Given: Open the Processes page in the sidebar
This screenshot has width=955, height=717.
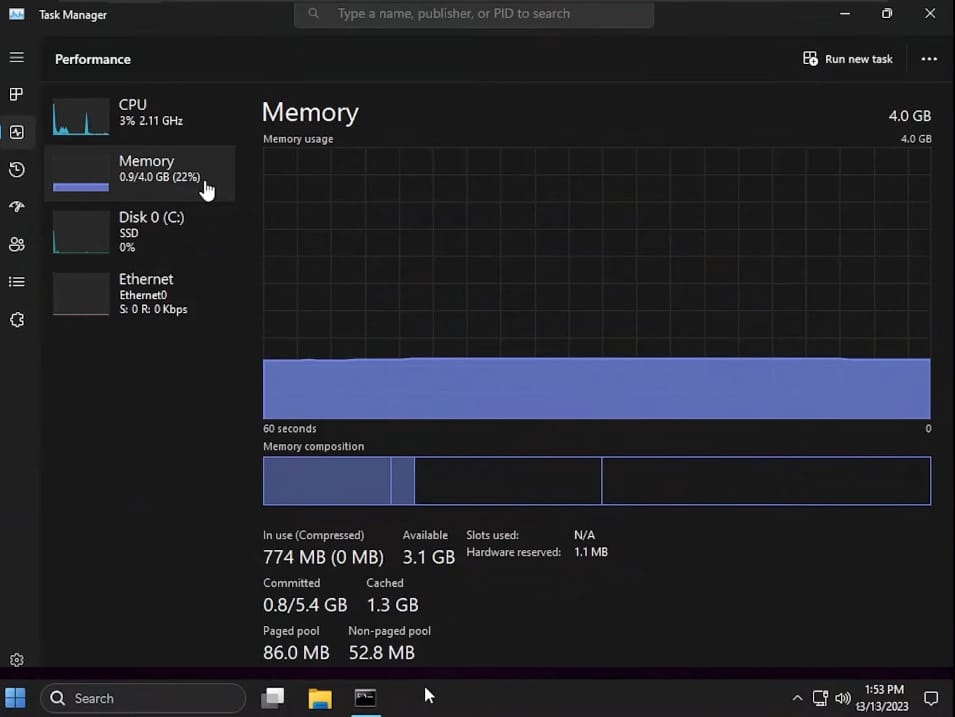Looking at the screenshot, I should (x=16, y=94).
